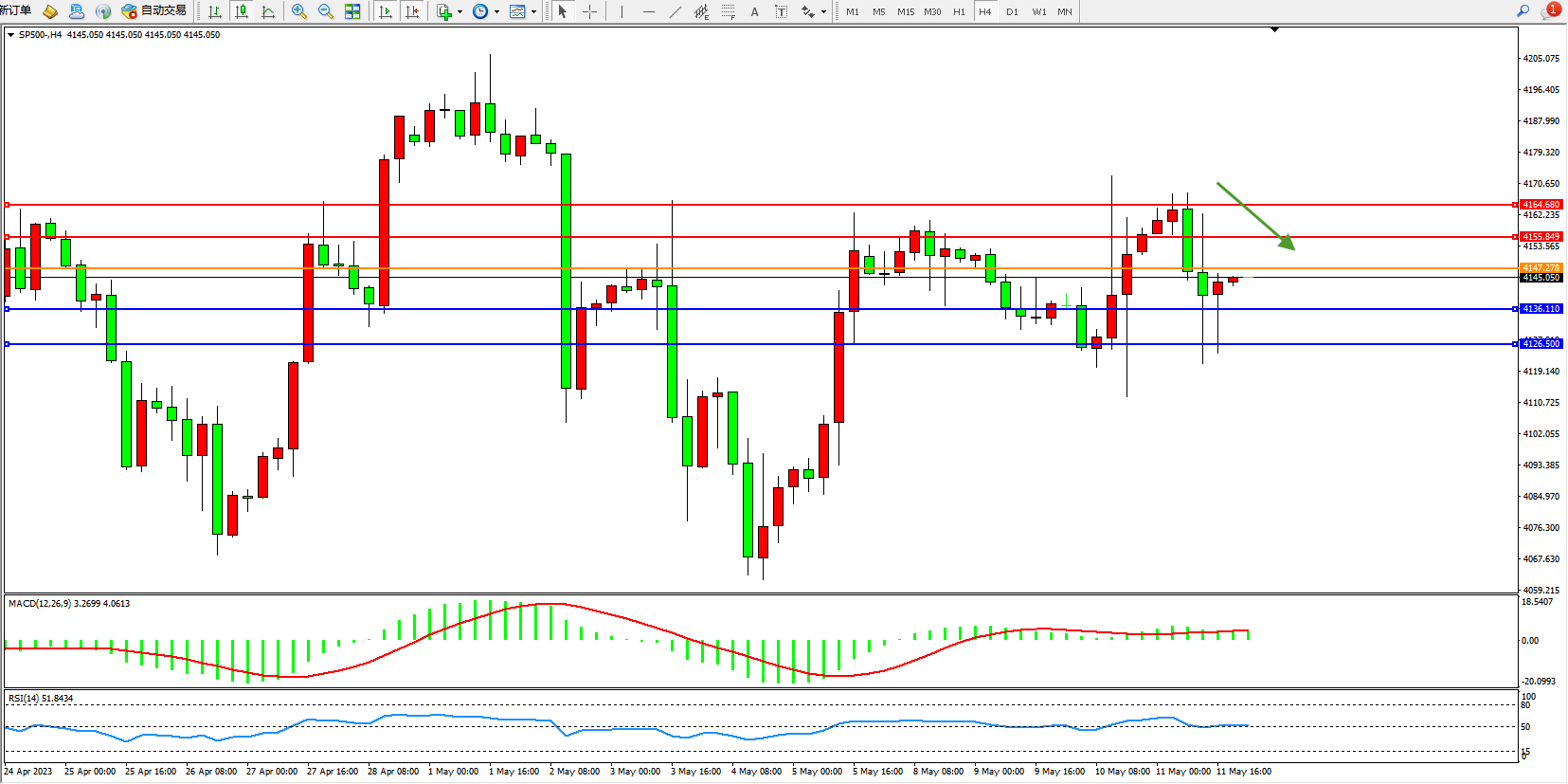Select the horizontal line drawing tool
Viewport: 1568px width, 784px height.
(x=648, y=11)
